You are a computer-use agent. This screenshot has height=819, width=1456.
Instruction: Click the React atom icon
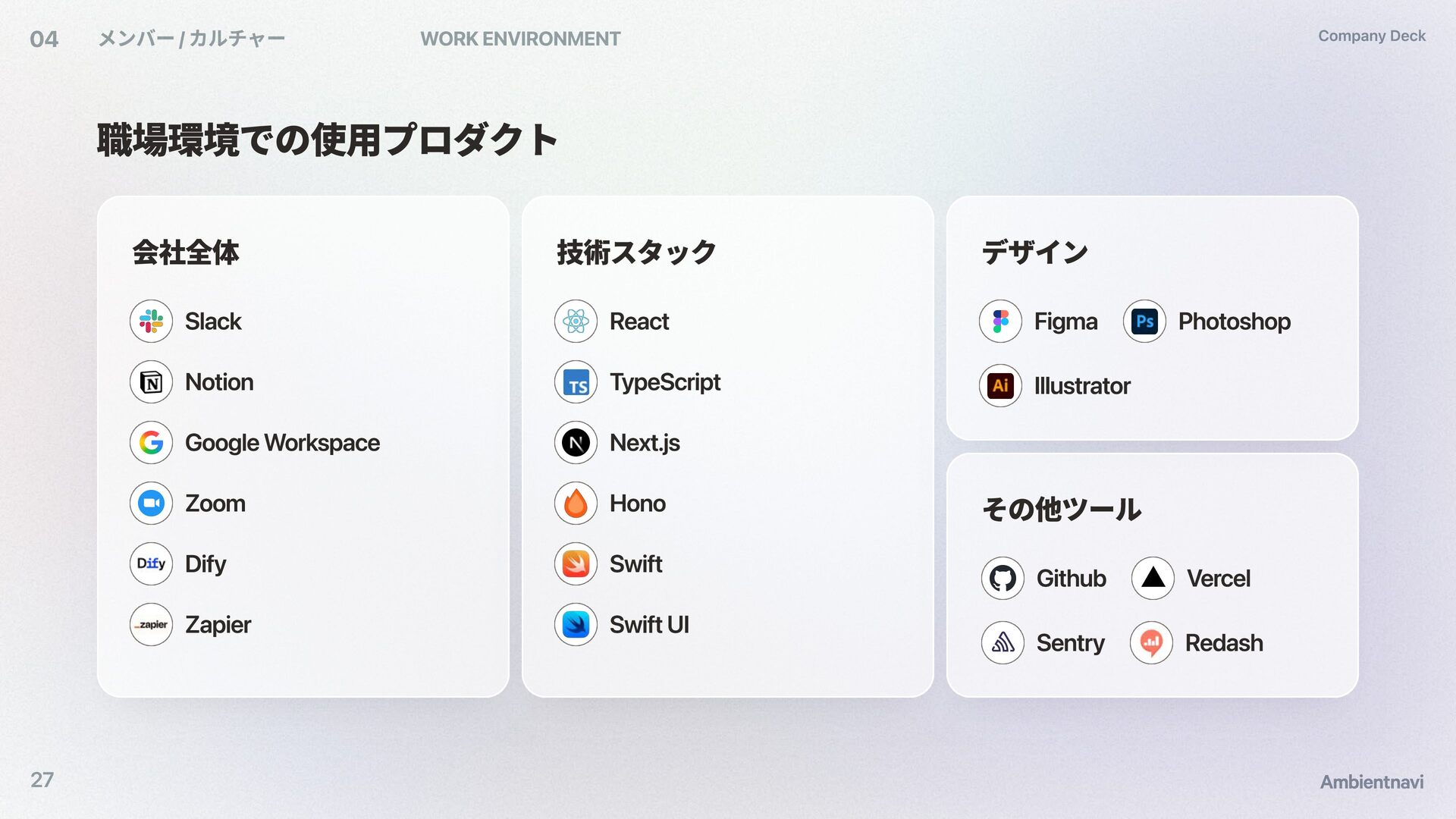576,322
